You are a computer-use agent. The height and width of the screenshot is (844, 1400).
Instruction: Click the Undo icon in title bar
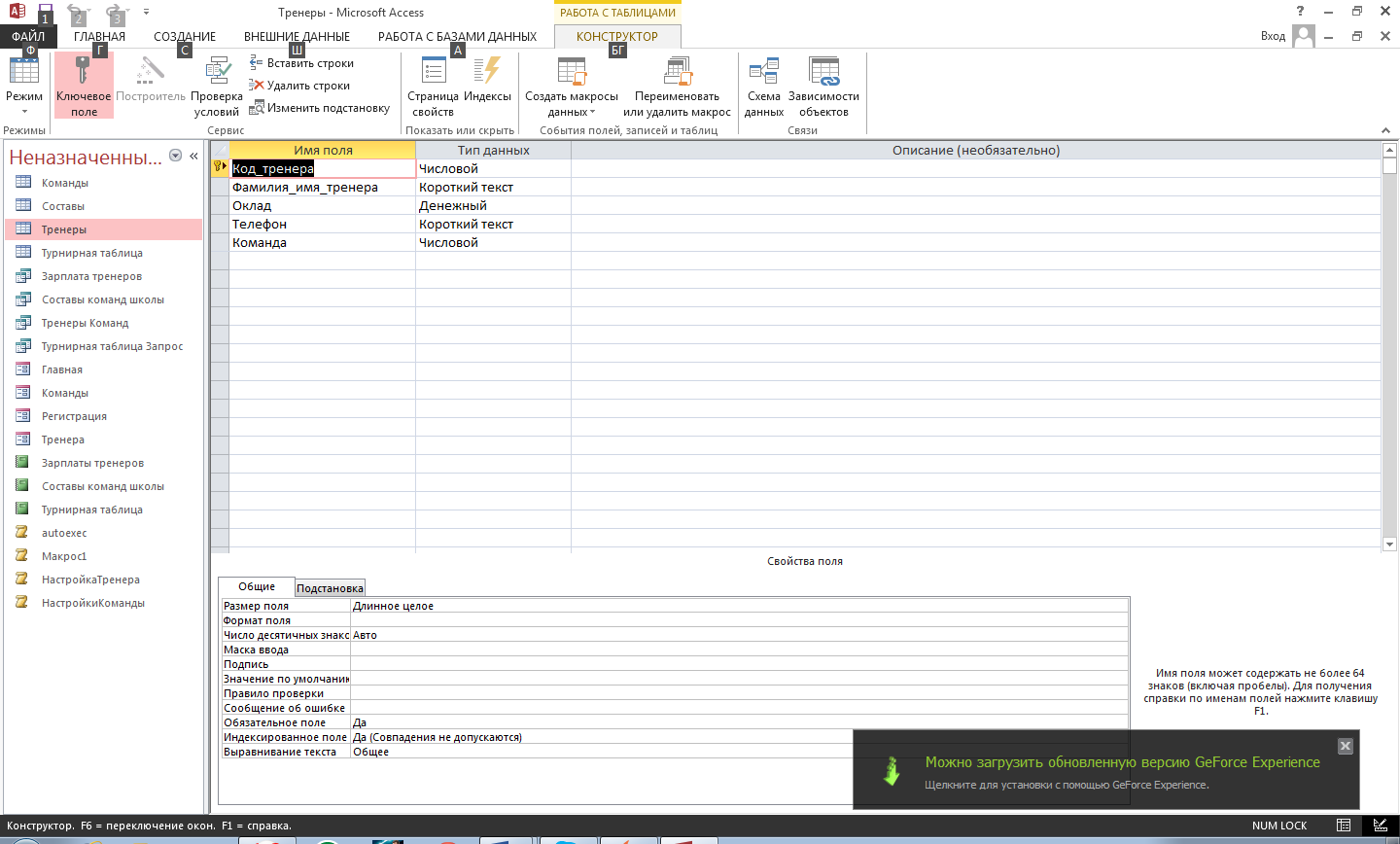pyautogui.click(x=76, y=13)
